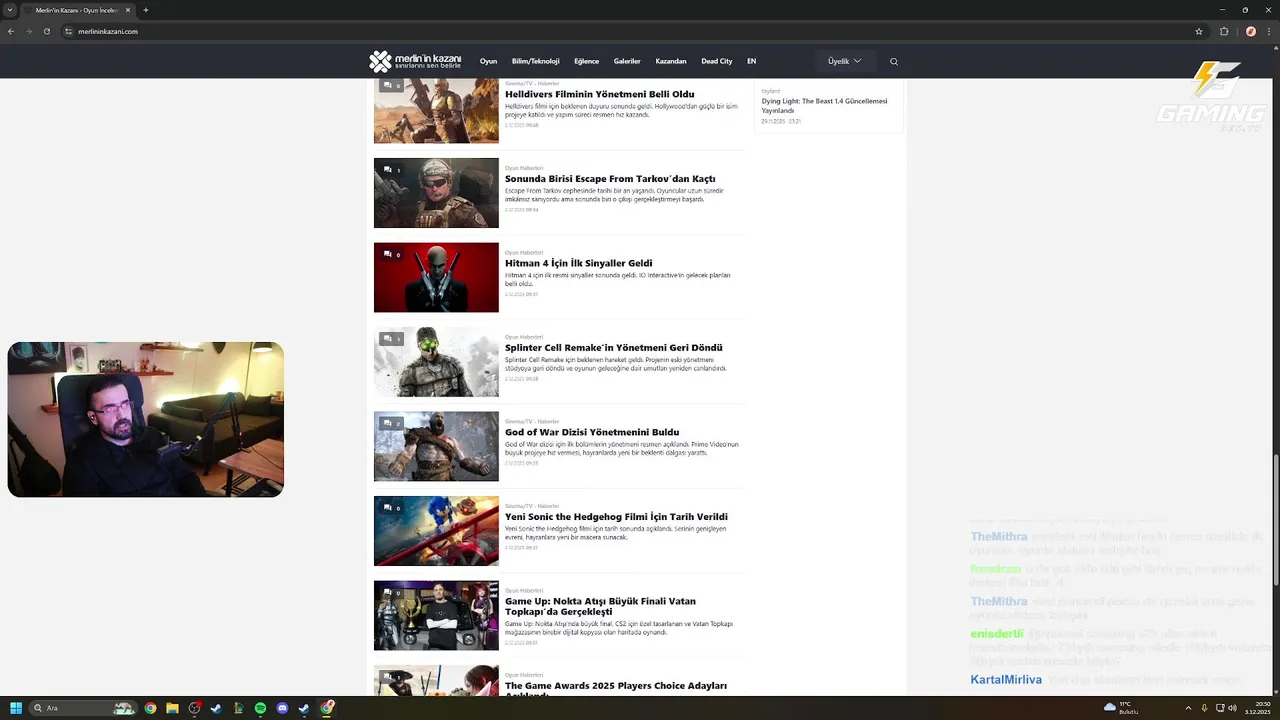Open Sonunda Birisi Escape From Tarkov'dan Kaçtı article
The width and height of the screenshot is (1280, 720).
pyautogui.click(x=610, y=179)
